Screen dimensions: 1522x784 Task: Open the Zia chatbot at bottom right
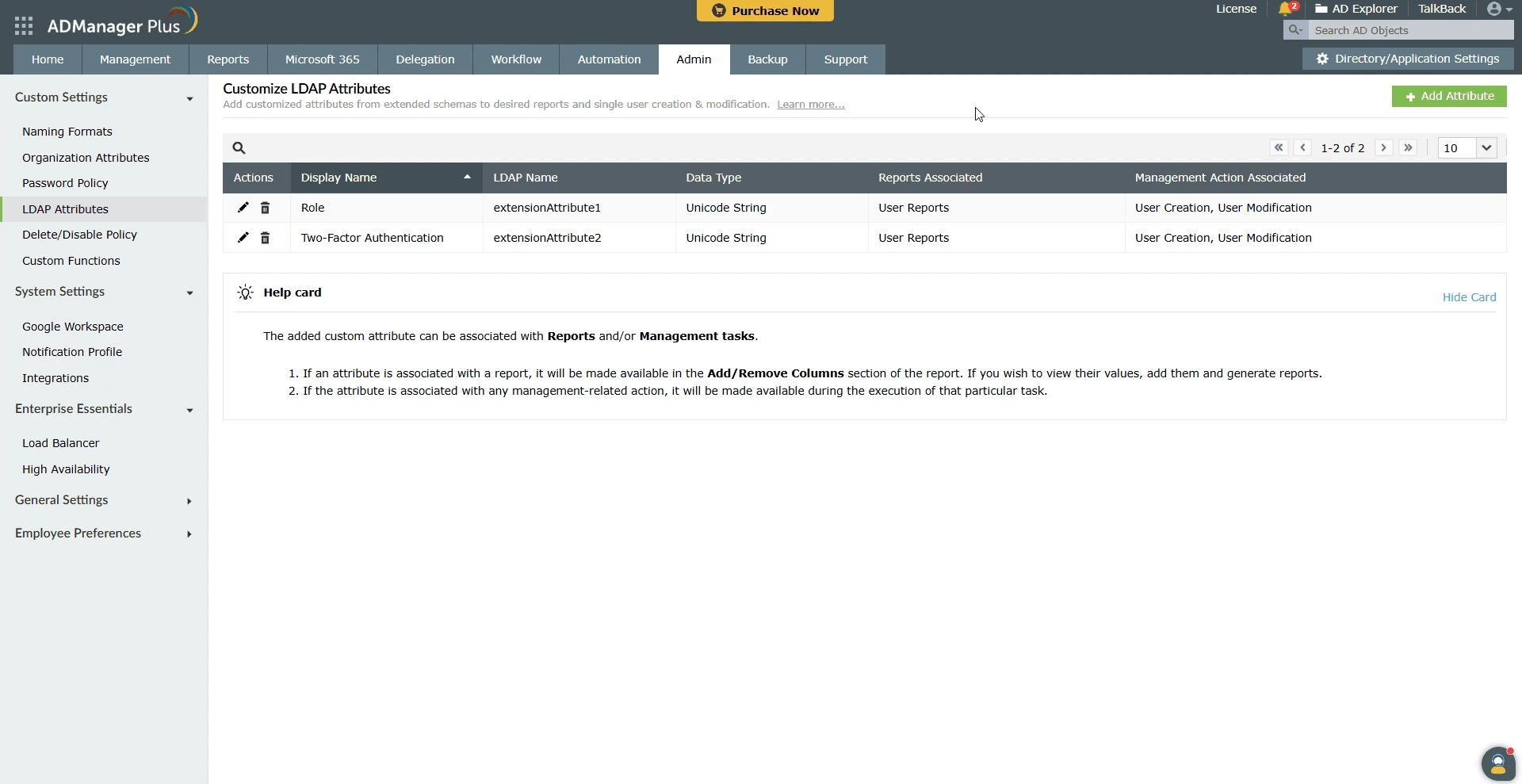pos(1498,763)
